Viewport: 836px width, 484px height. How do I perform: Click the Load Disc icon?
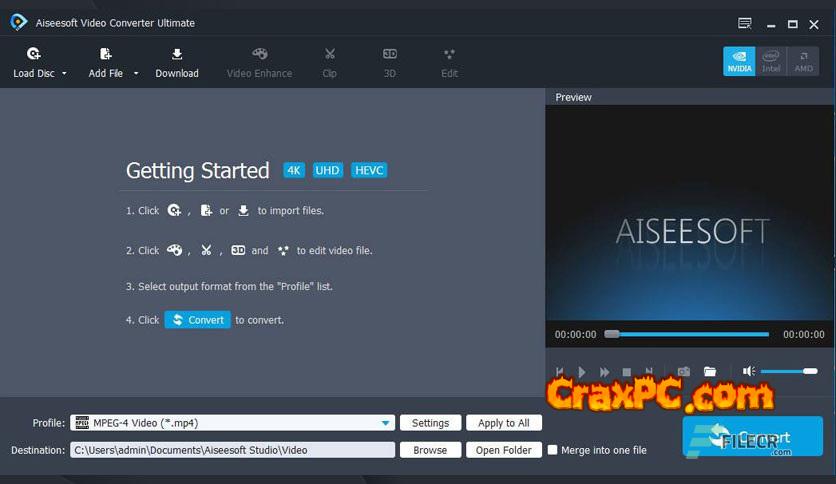tap(34, 54)
